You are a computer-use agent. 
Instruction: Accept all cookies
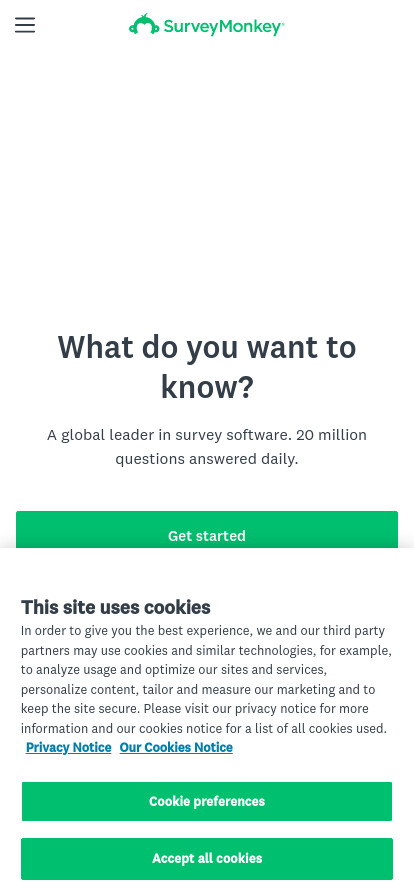click(207, 858)
